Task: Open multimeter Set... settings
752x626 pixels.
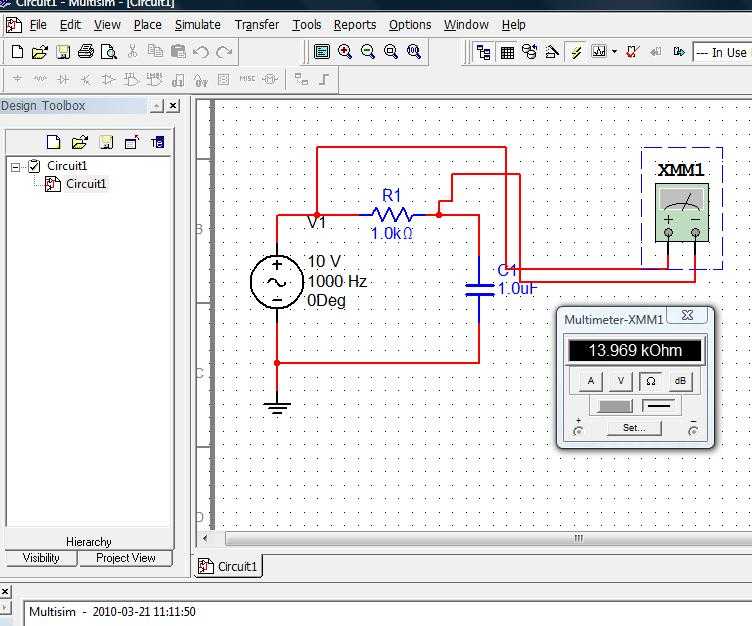Action: [x=634, y=428]
